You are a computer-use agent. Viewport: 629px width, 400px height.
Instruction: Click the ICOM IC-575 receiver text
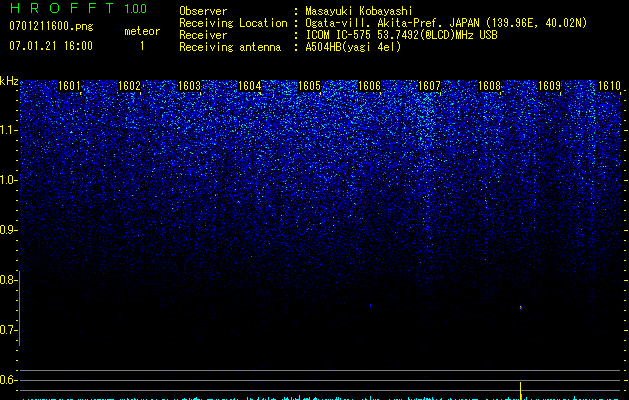[x=401, y=35]
